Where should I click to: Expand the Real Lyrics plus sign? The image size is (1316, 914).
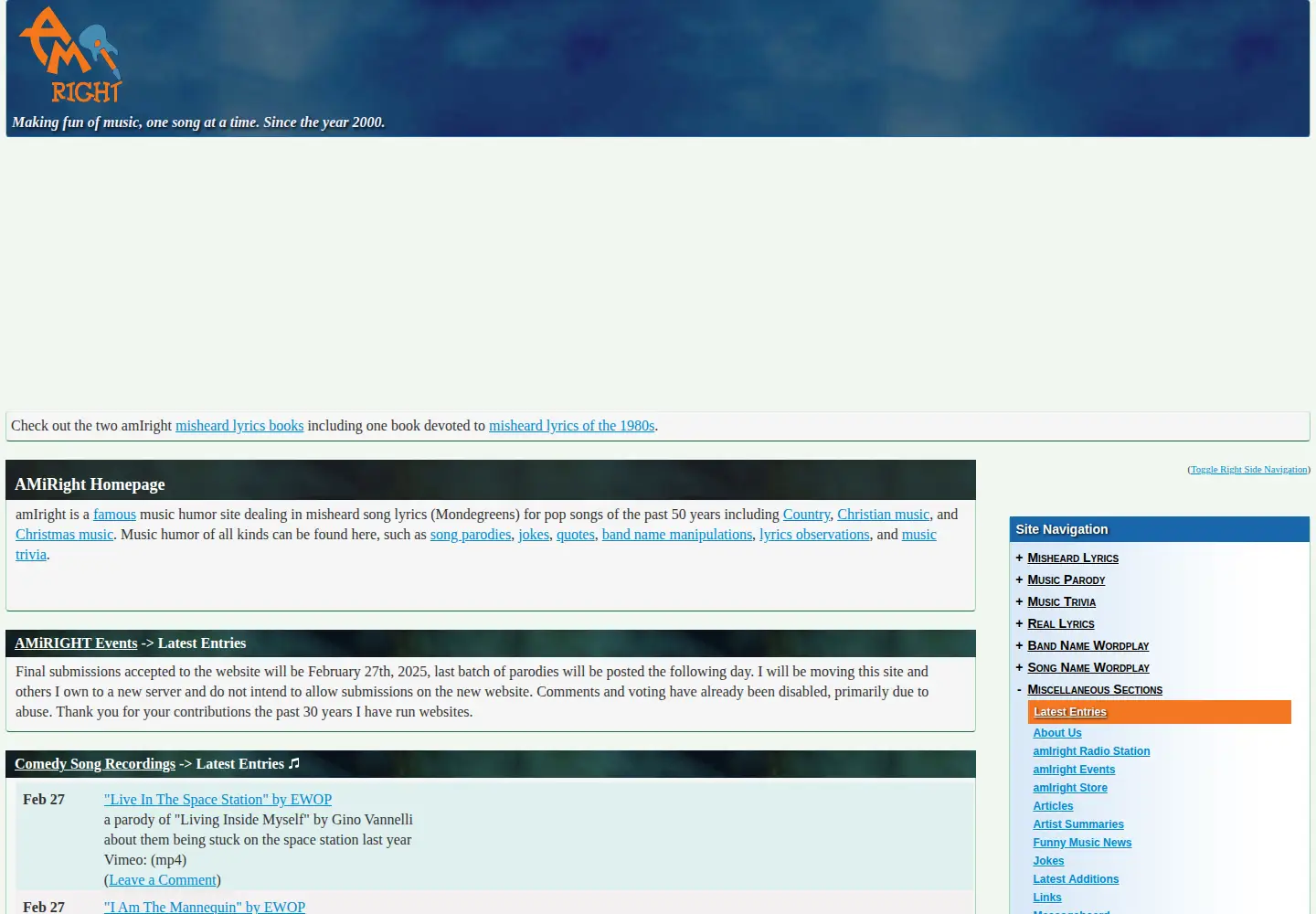(1019, 623)
